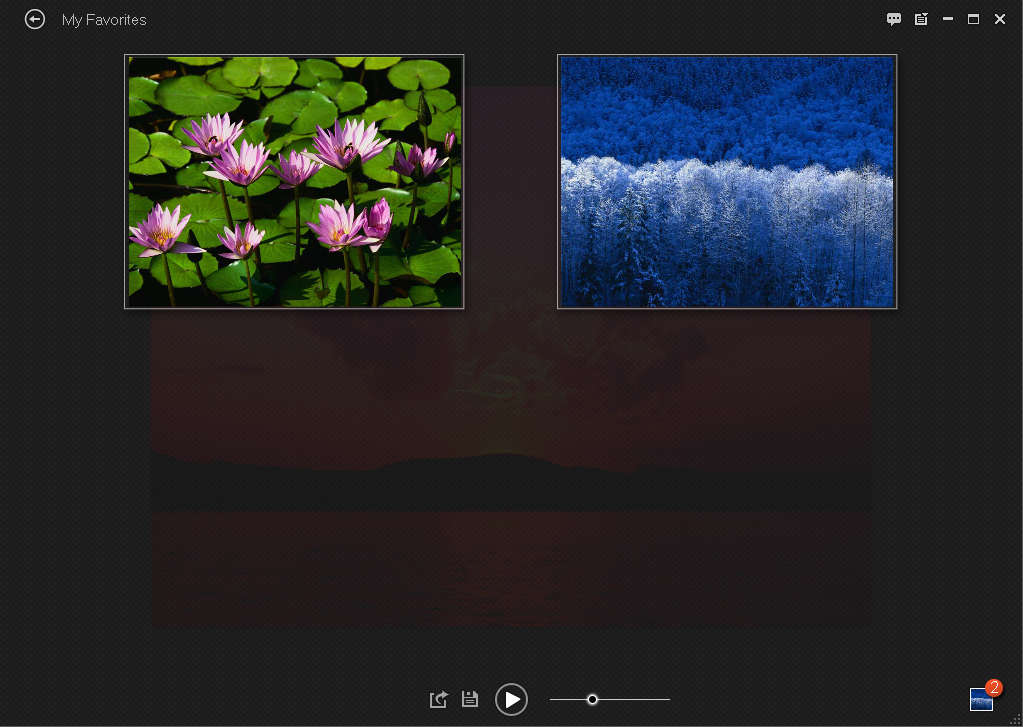
Task: Maximize the My Favorites window
Action: click(x=973, y=19)
